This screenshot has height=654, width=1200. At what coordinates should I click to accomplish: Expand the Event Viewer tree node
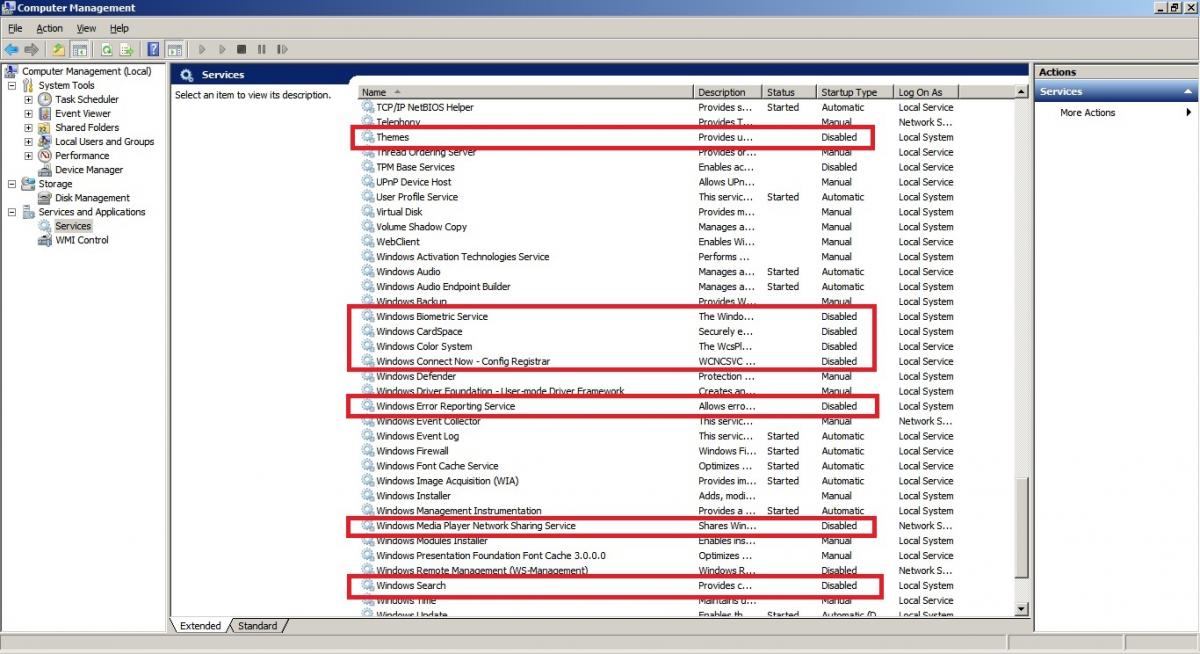29,114
